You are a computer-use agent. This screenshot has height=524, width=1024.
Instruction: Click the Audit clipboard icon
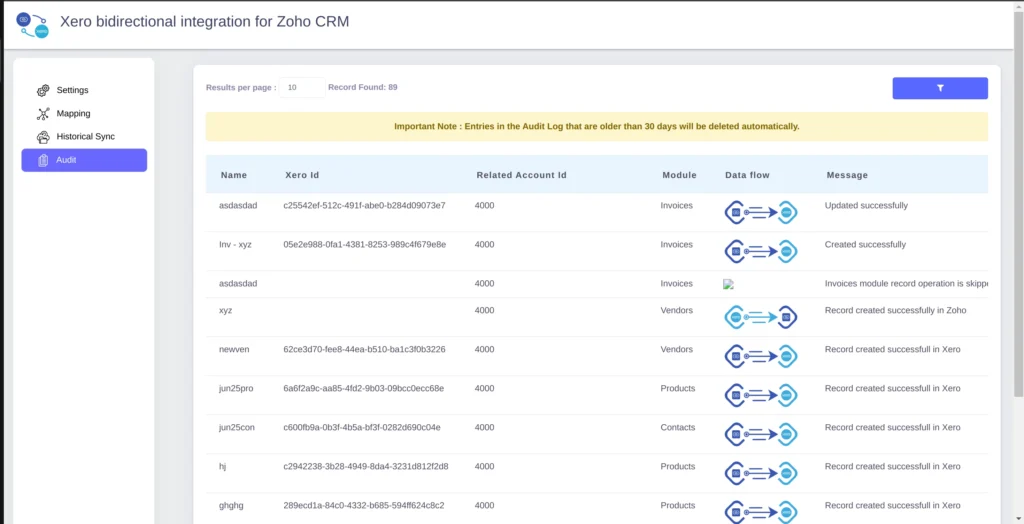(43, 160)
